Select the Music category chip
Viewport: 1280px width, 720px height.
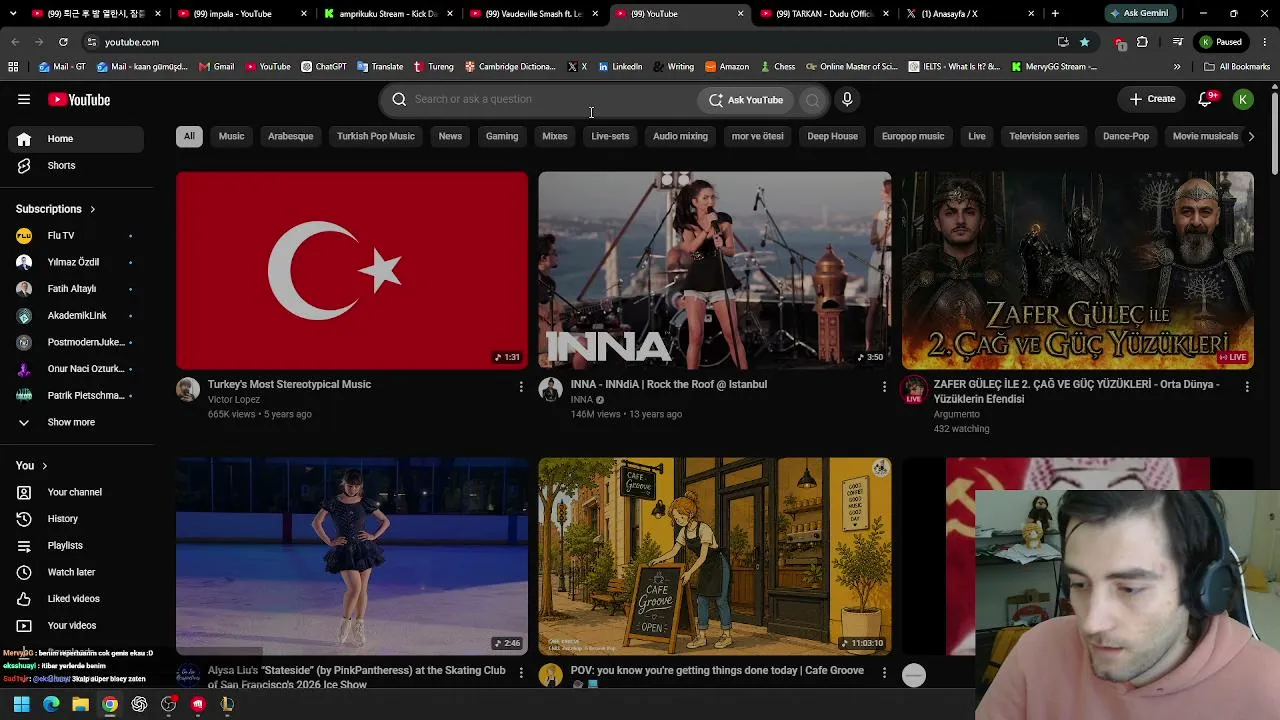(x=231, y=136)
